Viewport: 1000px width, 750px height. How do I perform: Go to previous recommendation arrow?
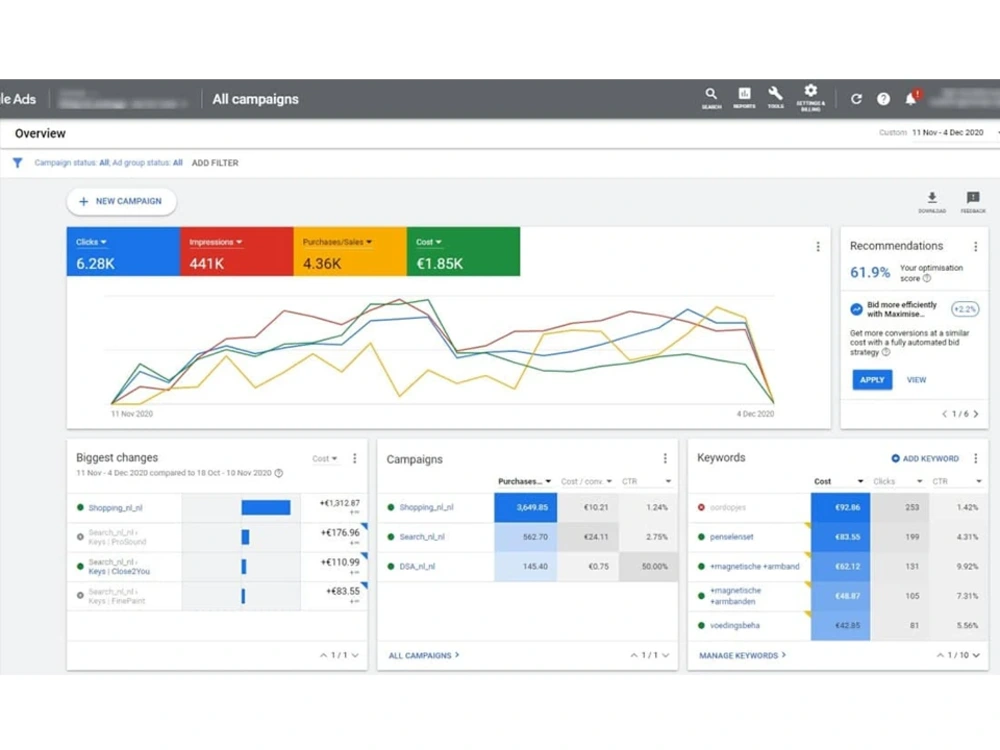tap(945, 414)
